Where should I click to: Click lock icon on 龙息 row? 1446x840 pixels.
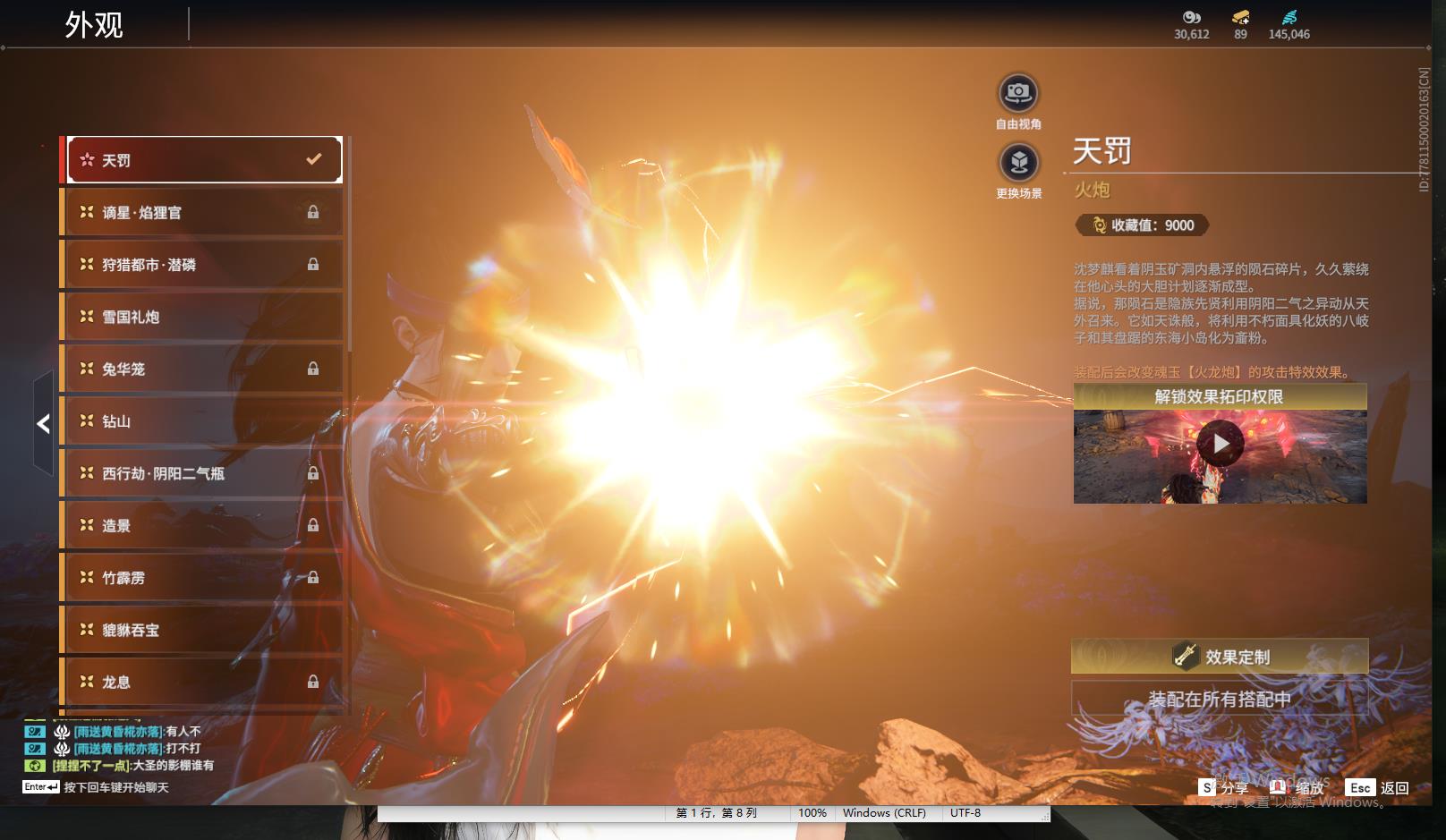coord(313,682)
